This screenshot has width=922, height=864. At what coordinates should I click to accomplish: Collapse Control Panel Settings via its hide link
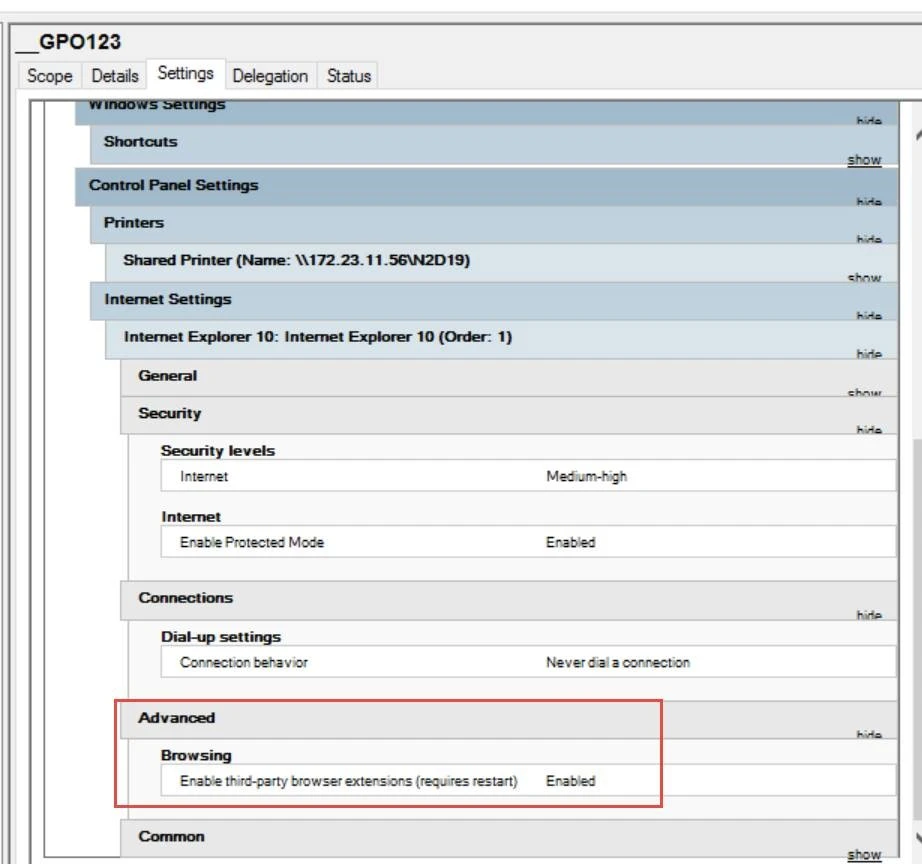868,201
